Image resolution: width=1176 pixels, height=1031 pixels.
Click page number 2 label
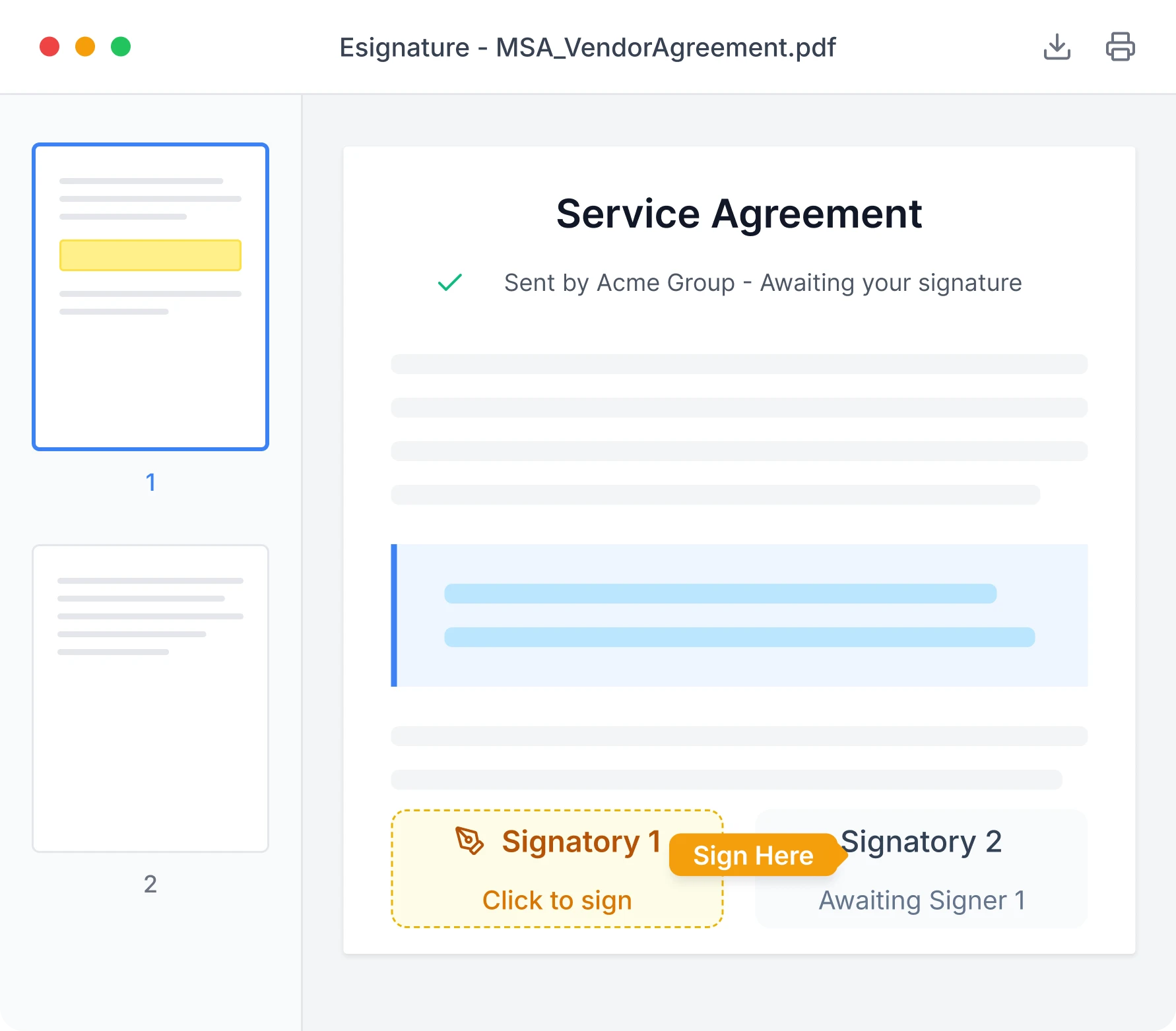click(150, 884)
